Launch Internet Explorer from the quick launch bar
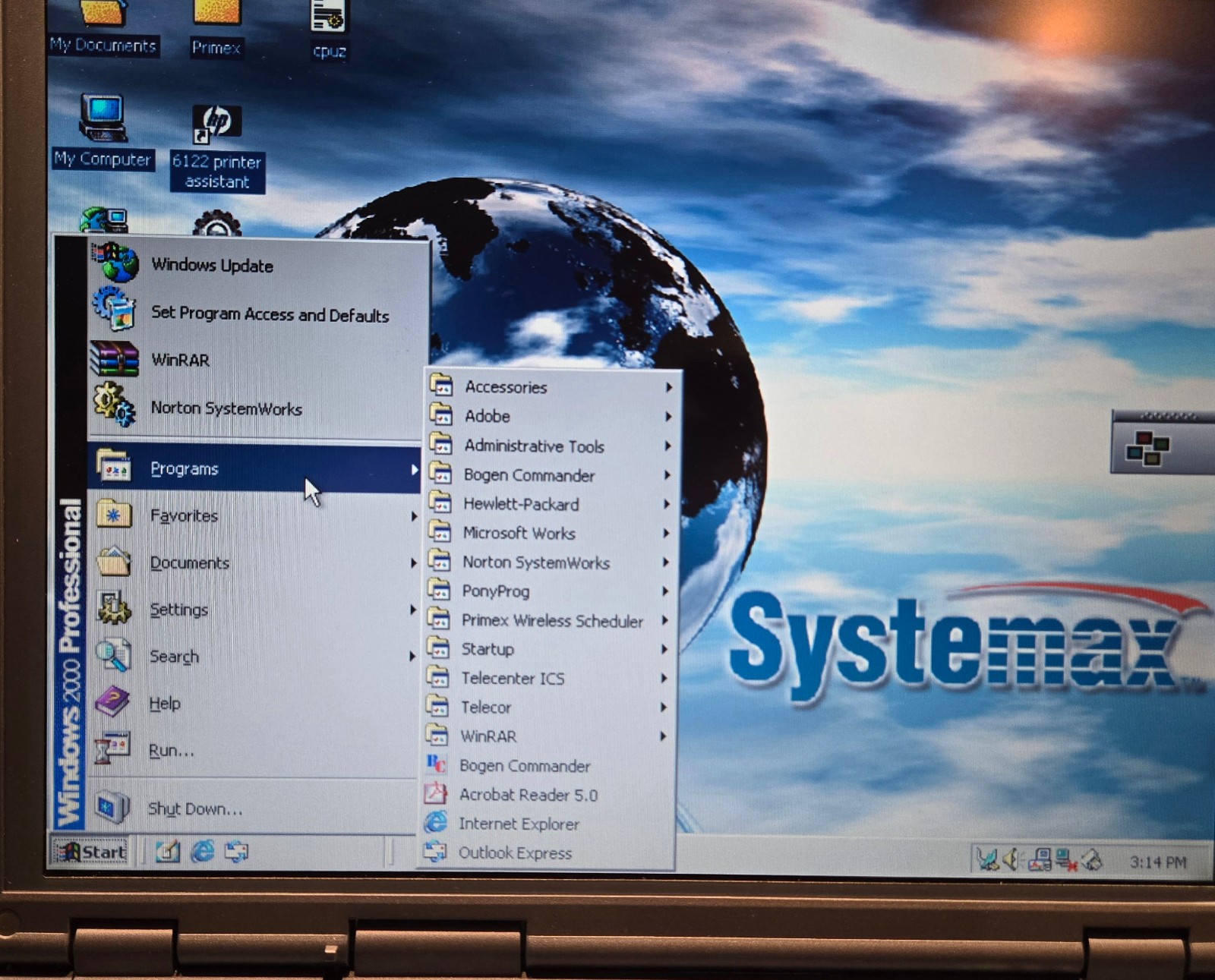1215x980 pixels. (203, 851)
